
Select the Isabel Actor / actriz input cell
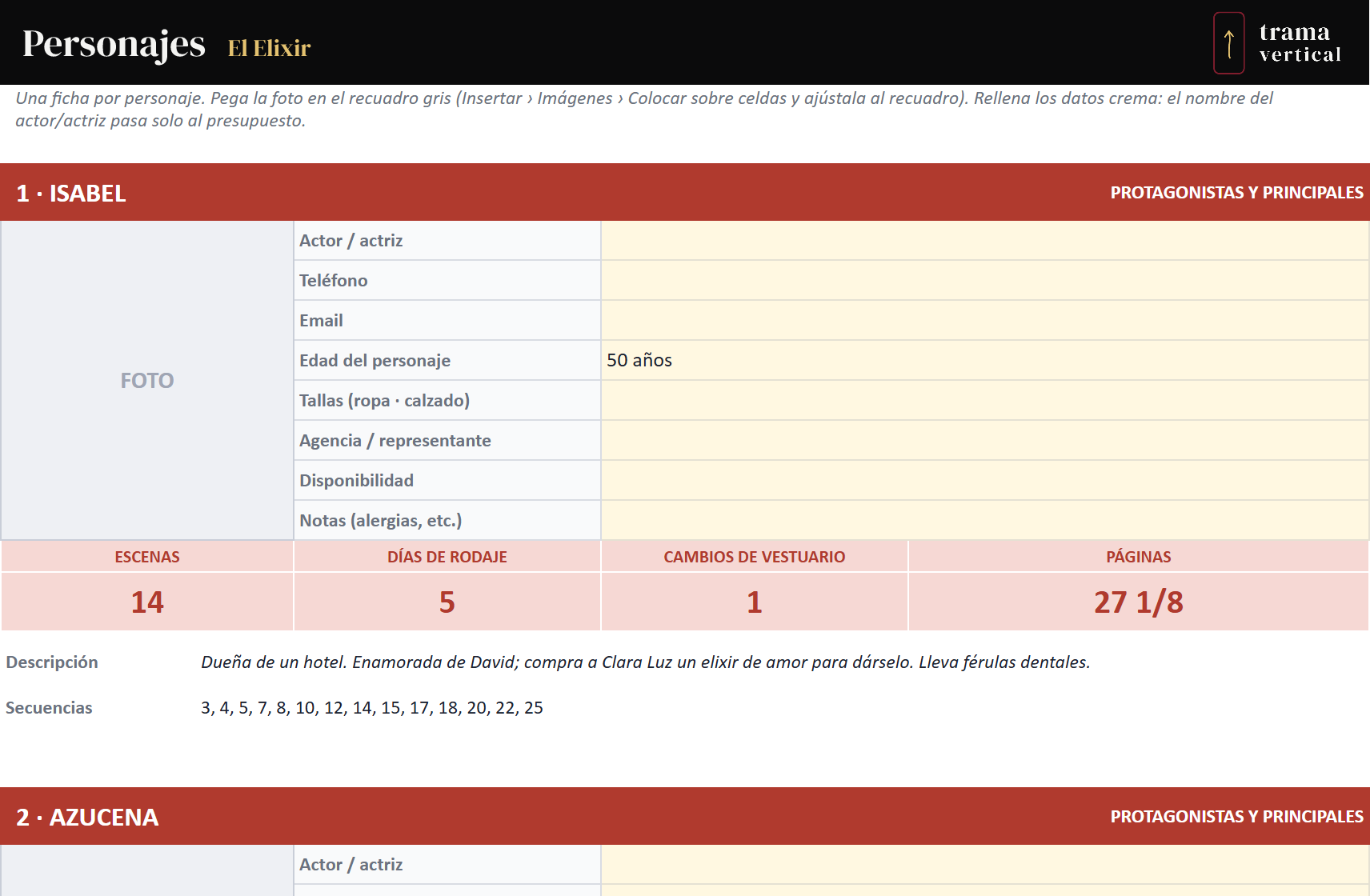tap(984, 241)
